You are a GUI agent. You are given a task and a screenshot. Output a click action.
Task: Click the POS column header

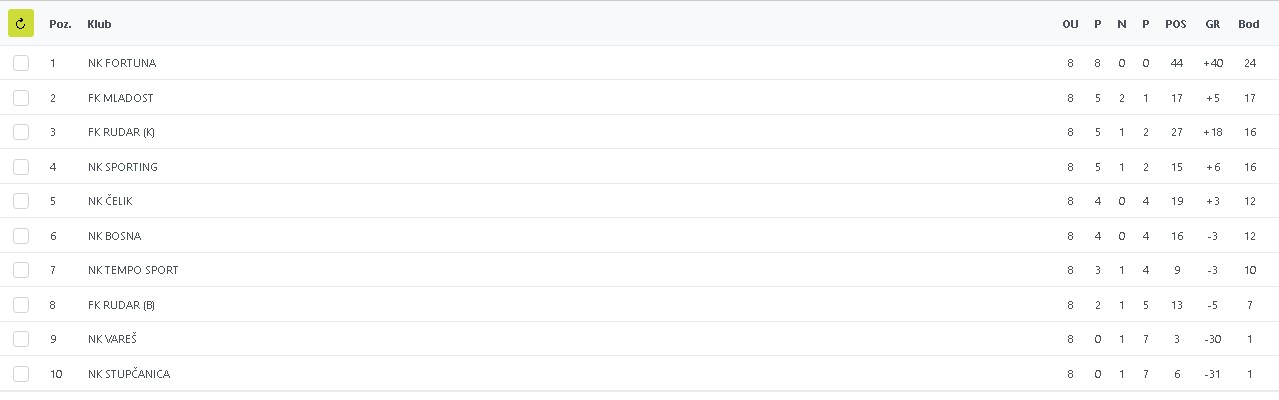[x=1176, y=24]
